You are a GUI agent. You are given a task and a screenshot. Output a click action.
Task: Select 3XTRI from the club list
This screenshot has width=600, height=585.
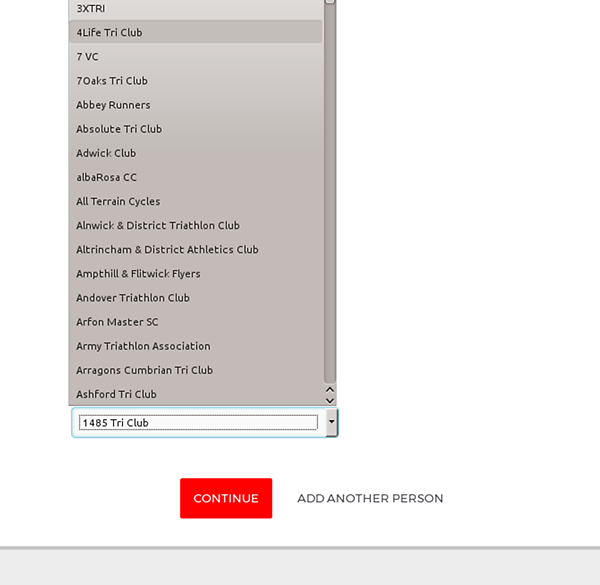pyautogui.click(x=196, y=8)
